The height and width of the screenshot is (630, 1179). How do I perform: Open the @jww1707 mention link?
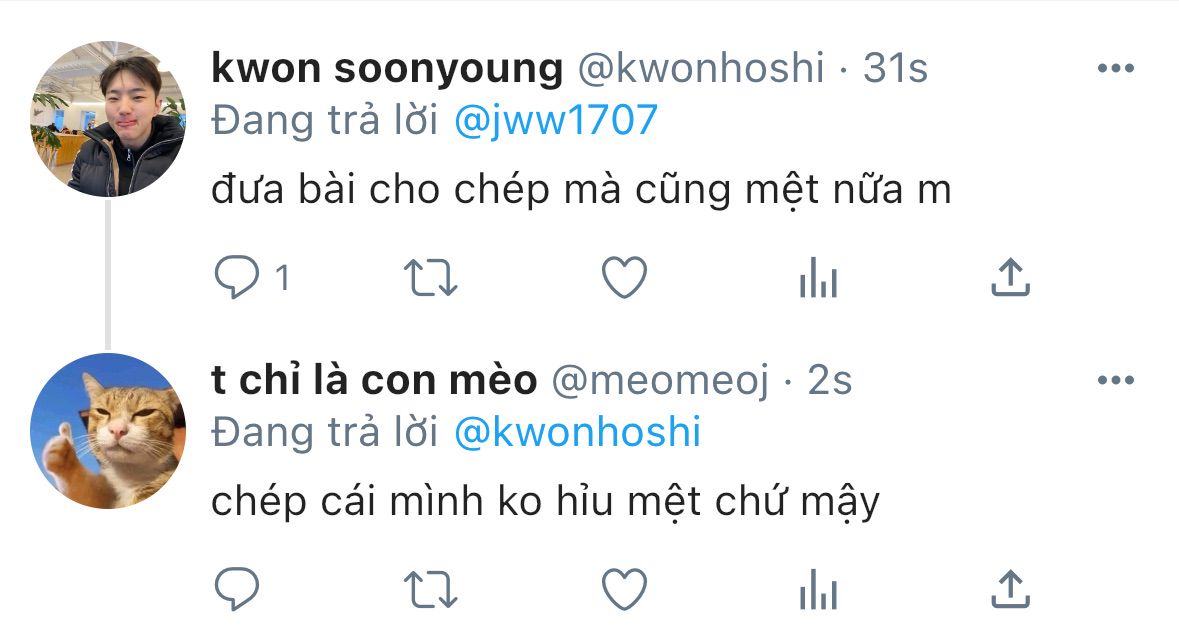click(556, 121)
